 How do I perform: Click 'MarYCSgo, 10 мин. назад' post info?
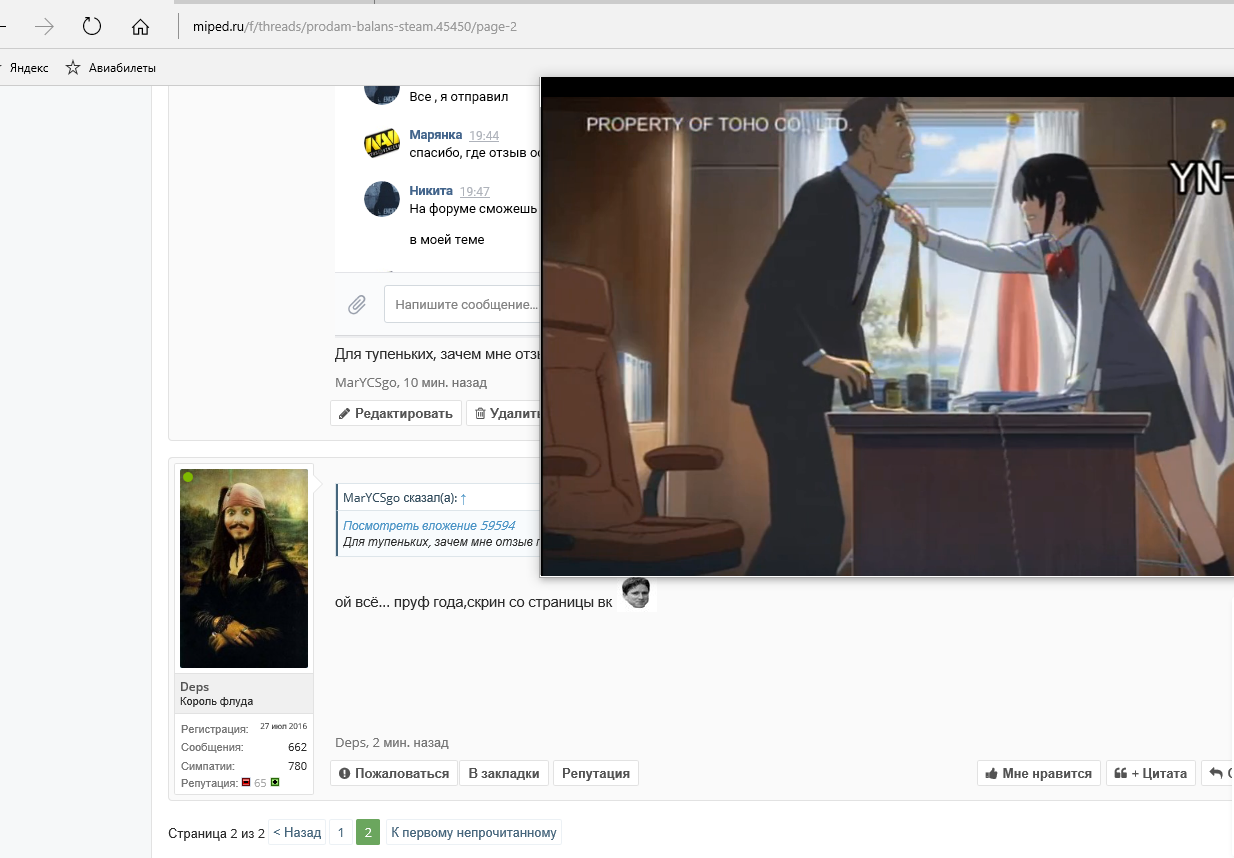(x=411, y=383)
